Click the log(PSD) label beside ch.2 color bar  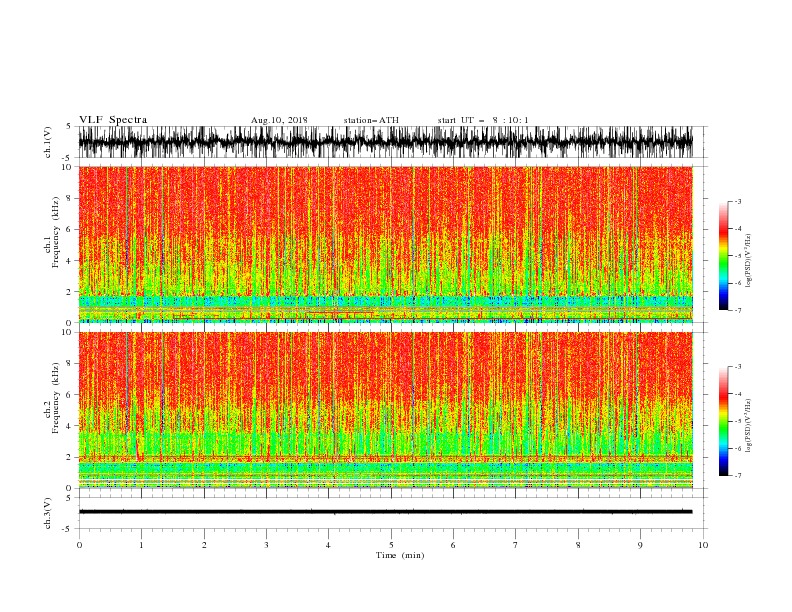pos(749,426)
